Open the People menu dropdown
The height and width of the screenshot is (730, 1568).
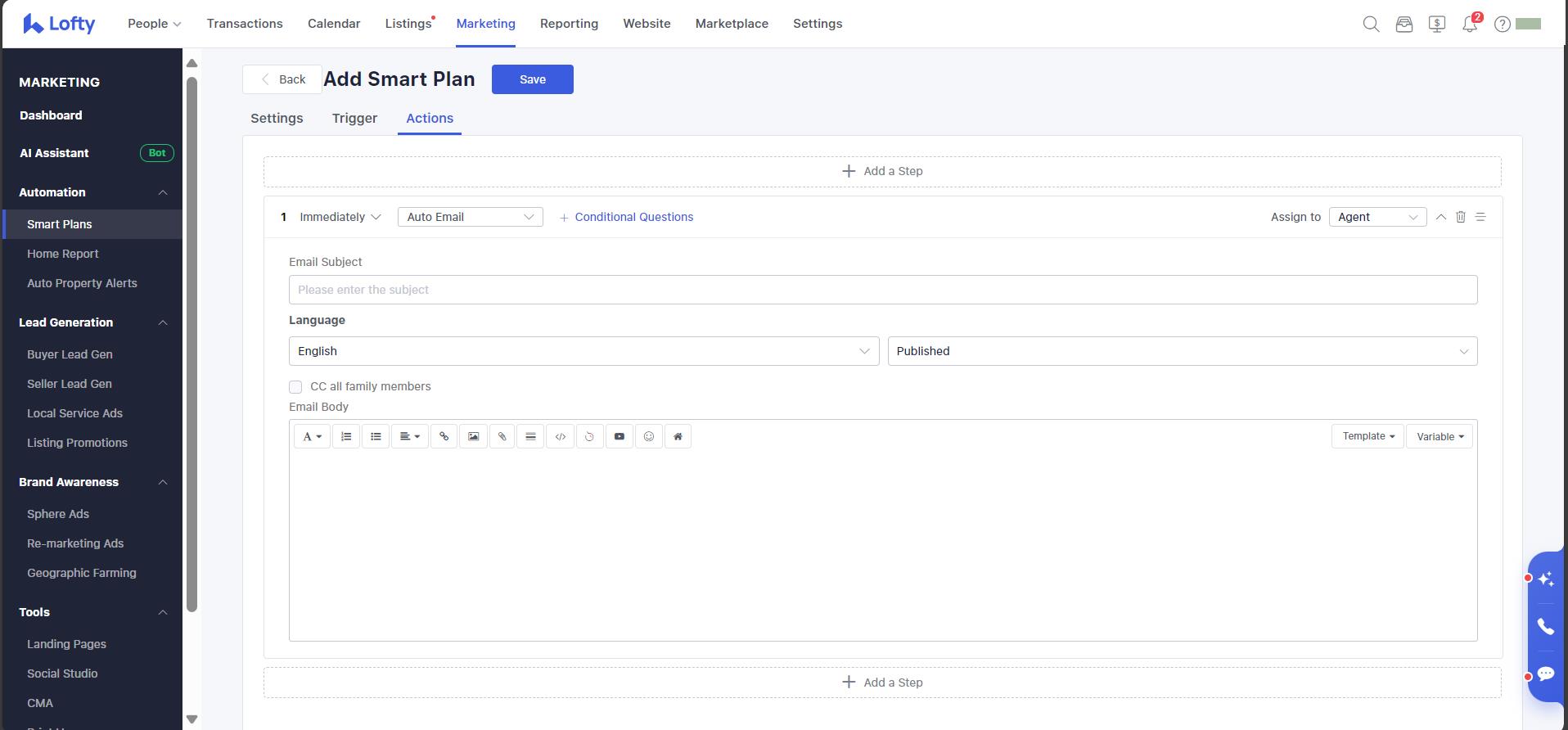point(155,24)
